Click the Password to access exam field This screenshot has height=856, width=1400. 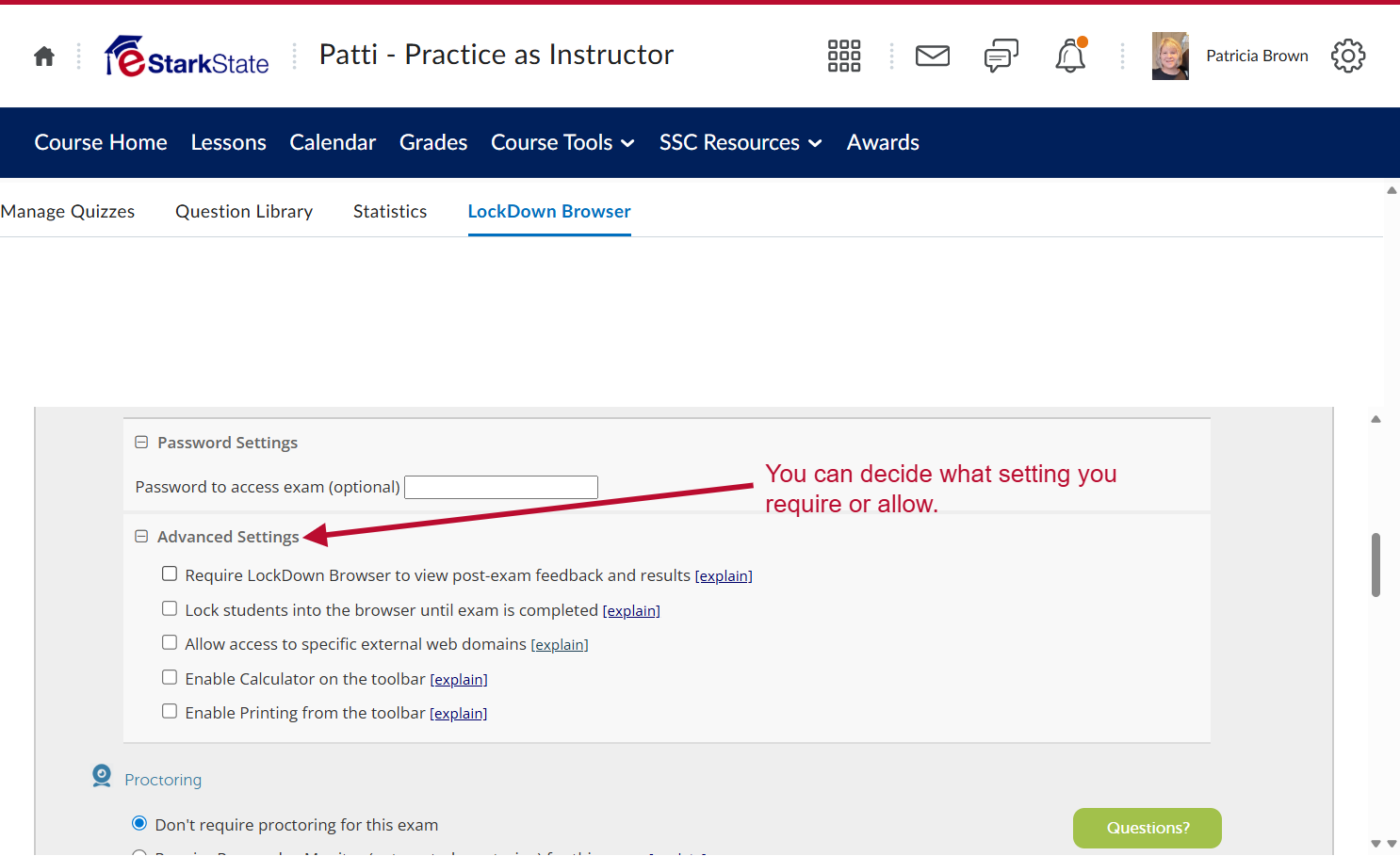point(501,487)
